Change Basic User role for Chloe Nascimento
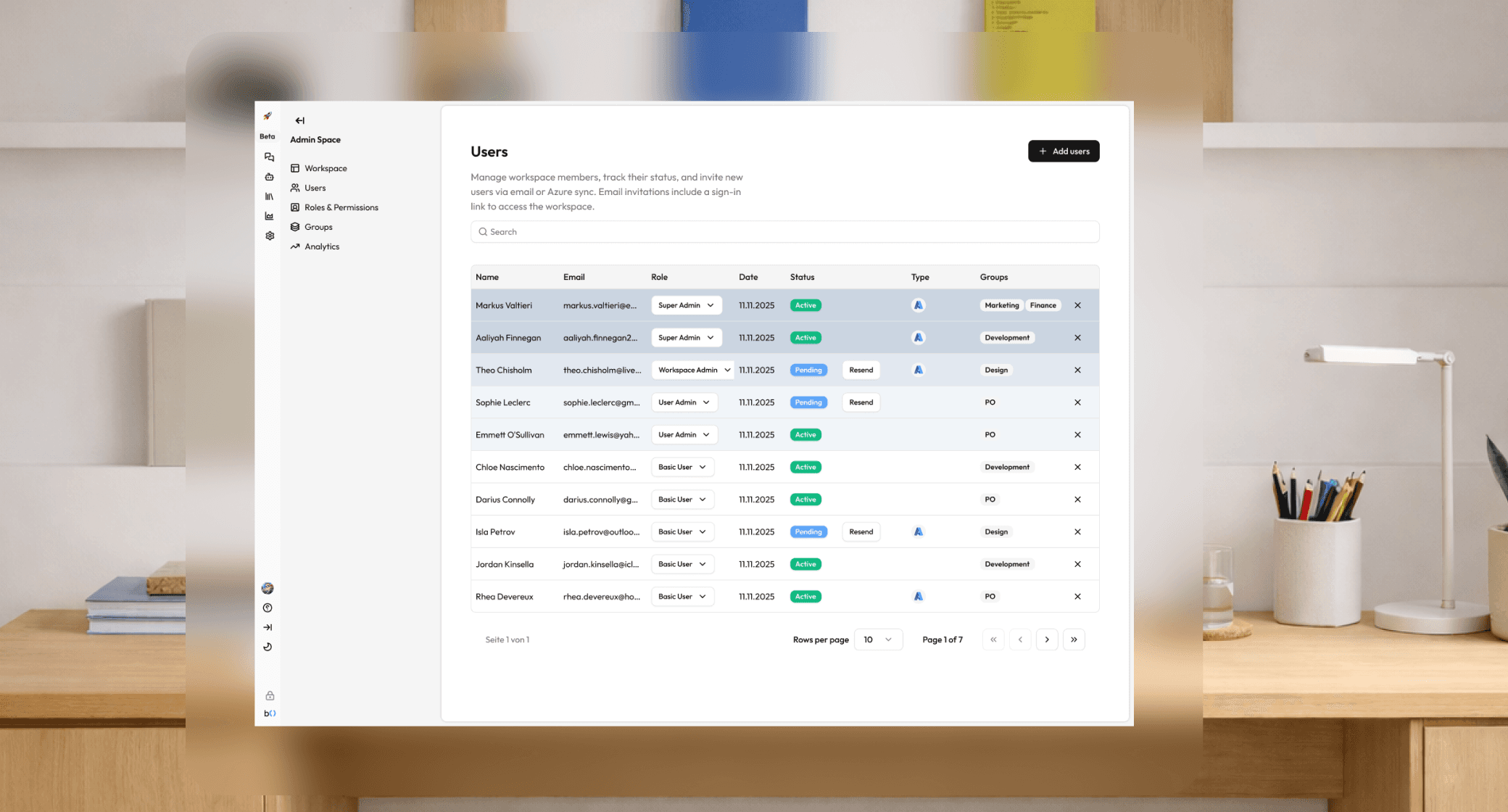 (x=681, y=467)
